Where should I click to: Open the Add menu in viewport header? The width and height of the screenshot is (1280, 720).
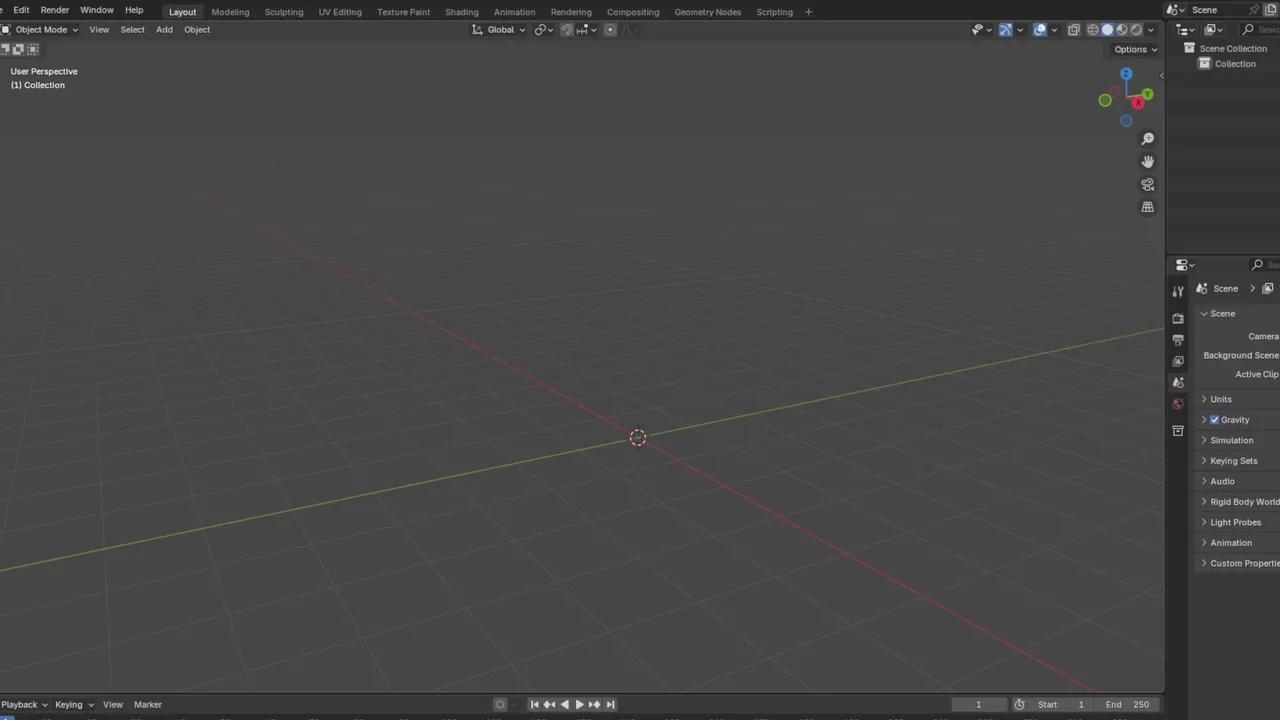click(164, 30)
